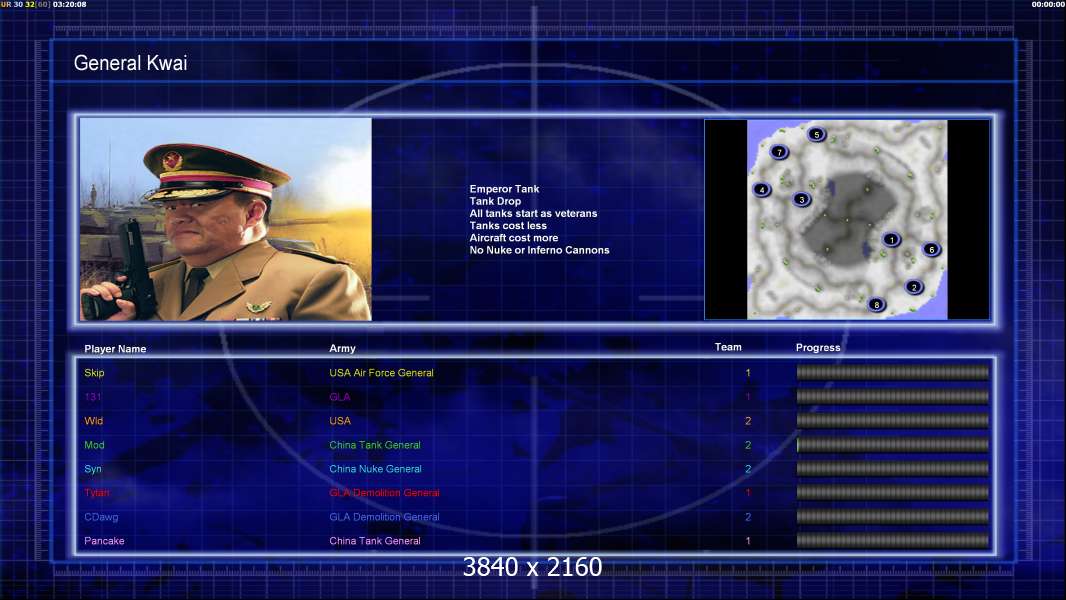
Task: Click Pancake's loading progress bar
Action: pos(893,541)
